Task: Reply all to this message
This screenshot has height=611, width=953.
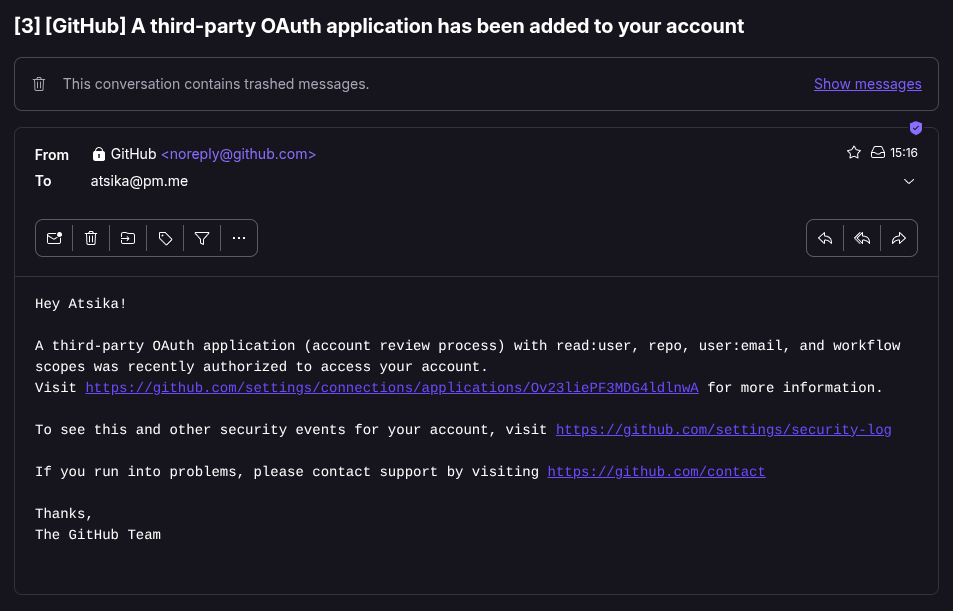Action: tap(862, 238)
